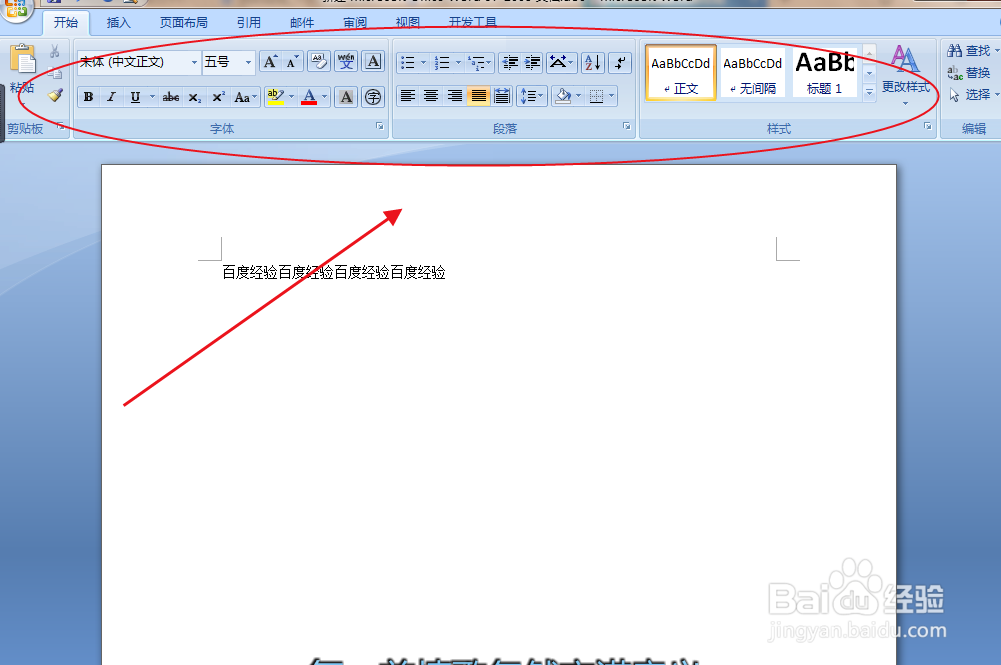Align text left
This screenshot has width=1001, height=665.
(x=407, y=96)
